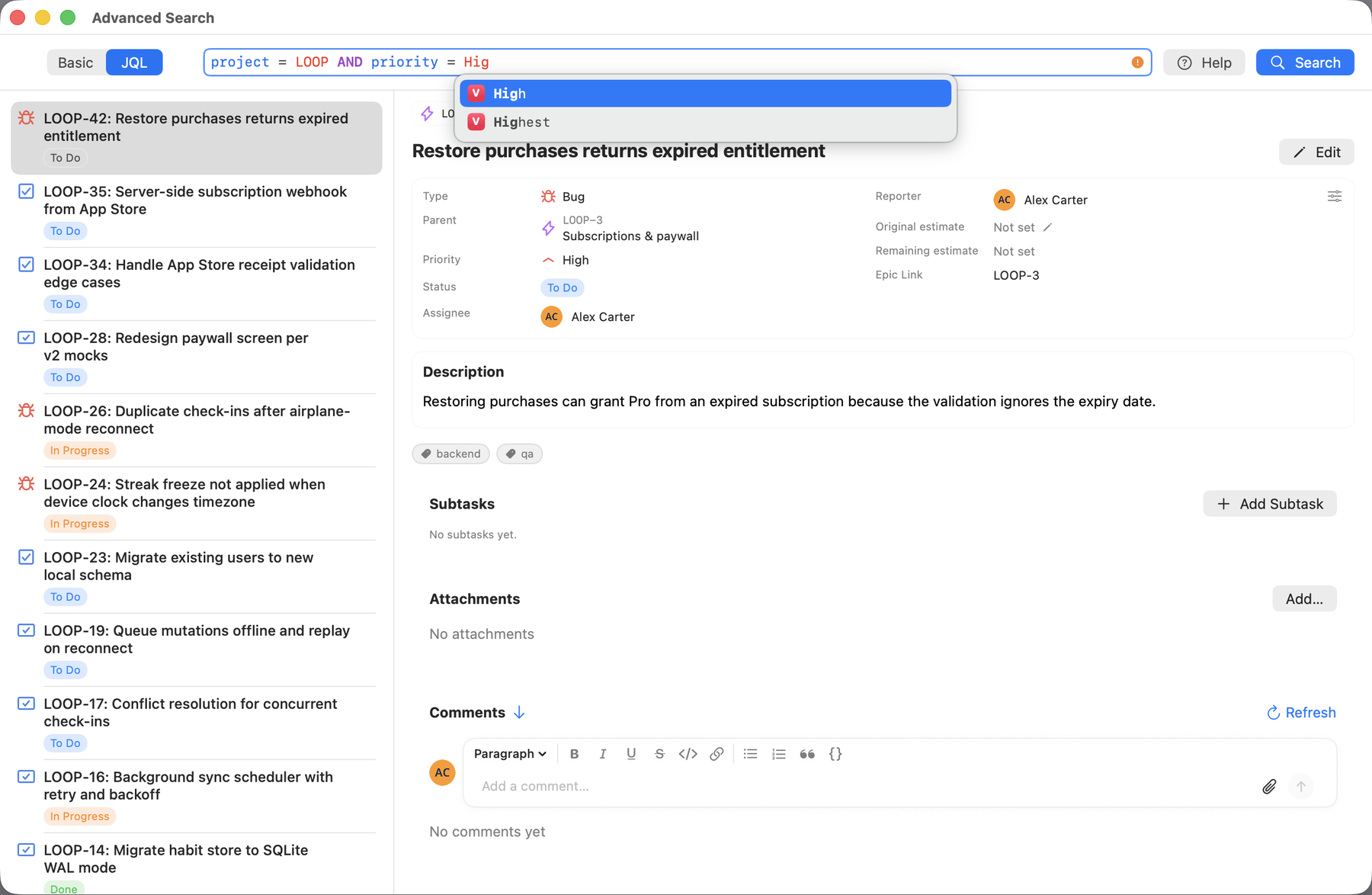Click the To Do badge on LOOP-35

(x=66, y=231)
